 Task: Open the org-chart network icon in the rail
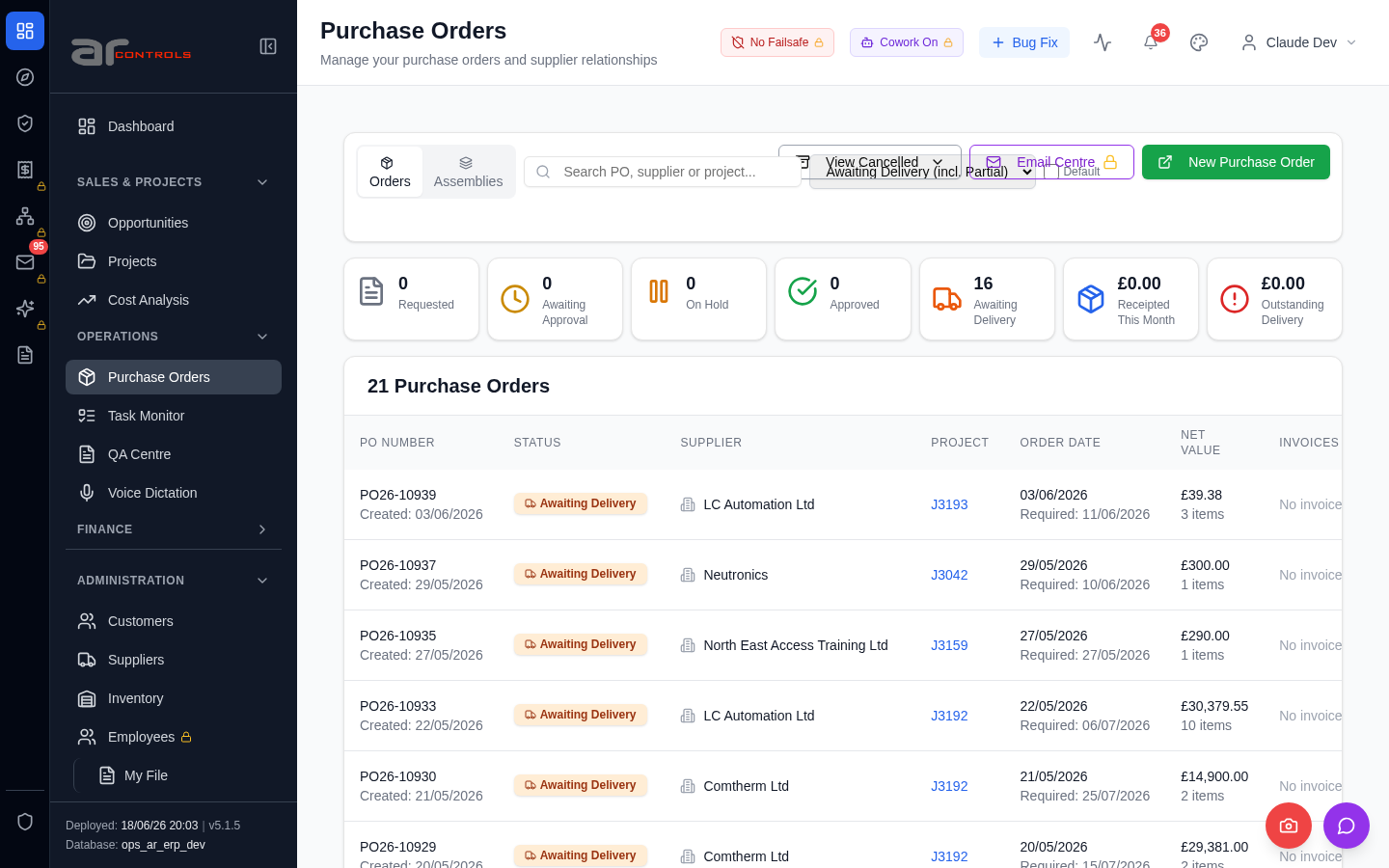(x=25, y=216)
